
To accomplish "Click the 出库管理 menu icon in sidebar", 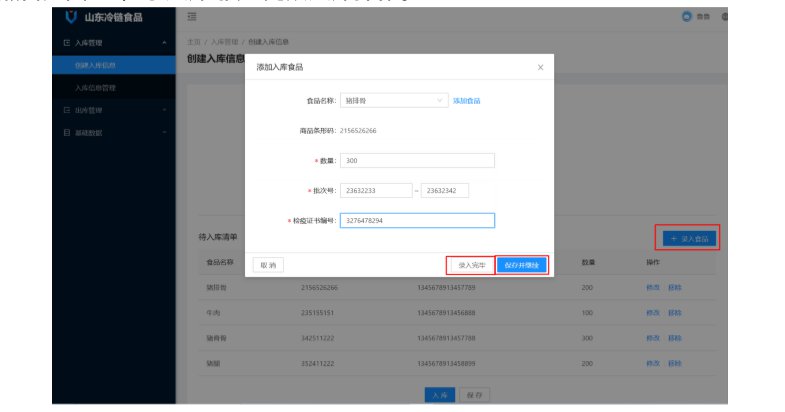I will (x=67, y=110).
